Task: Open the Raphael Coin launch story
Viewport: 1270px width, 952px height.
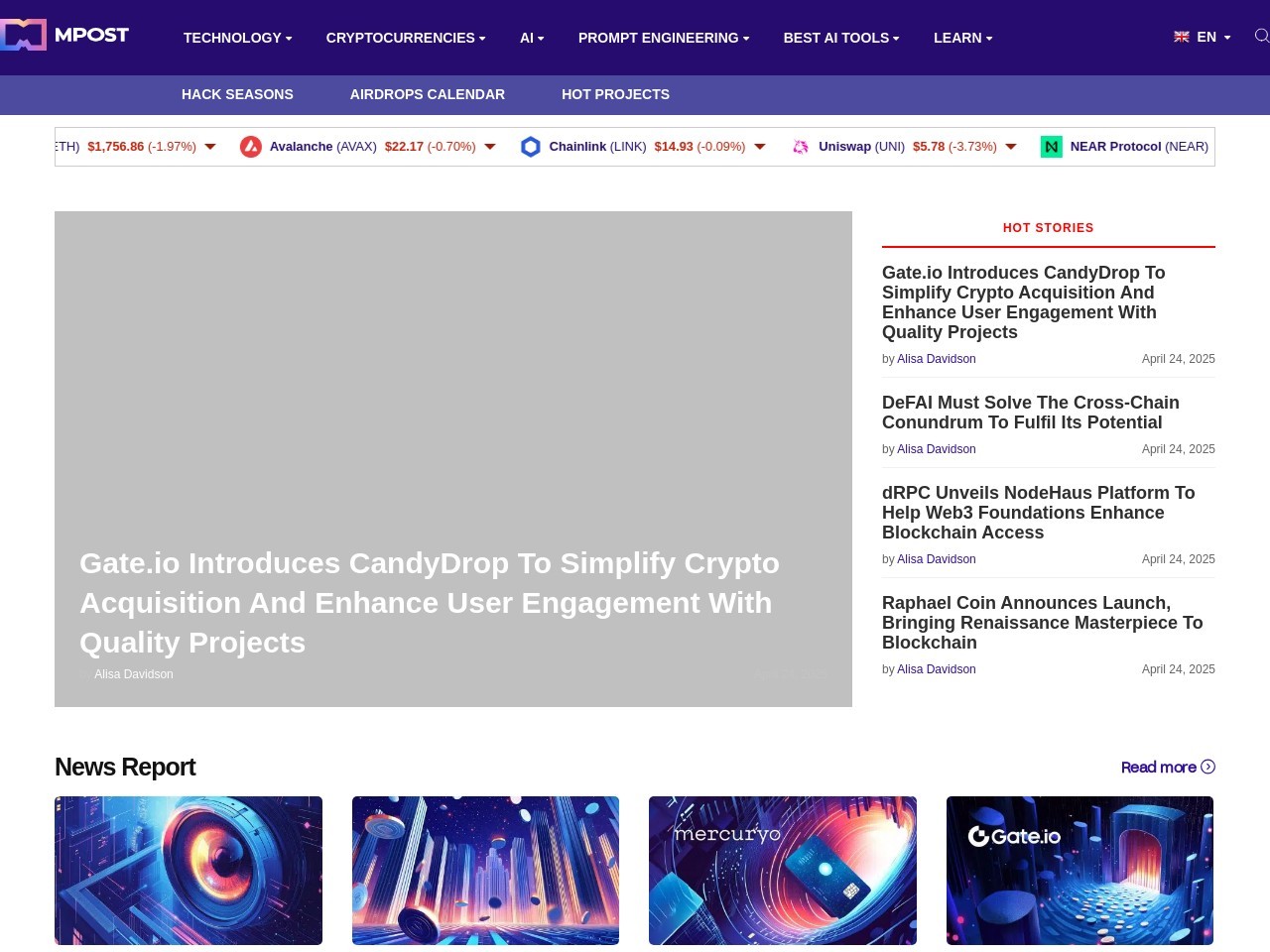Action: tap(1043, 623)
